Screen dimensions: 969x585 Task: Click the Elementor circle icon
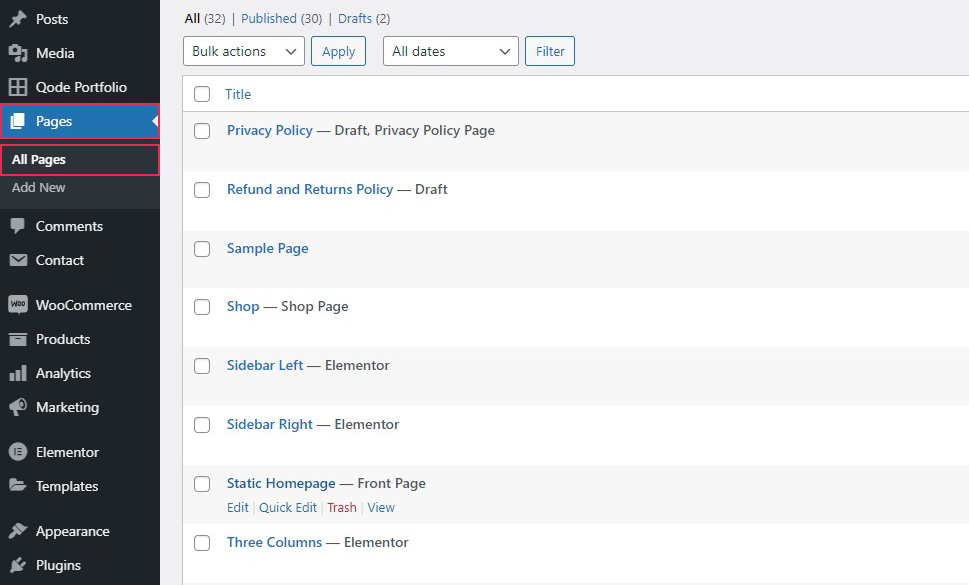18,452
